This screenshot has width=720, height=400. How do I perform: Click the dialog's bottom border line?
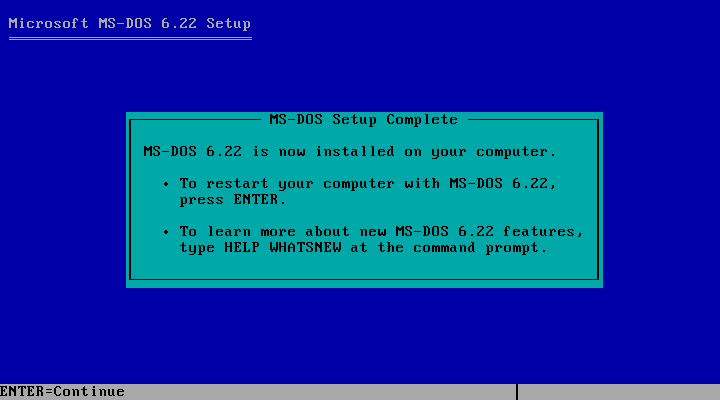(364, 279)
